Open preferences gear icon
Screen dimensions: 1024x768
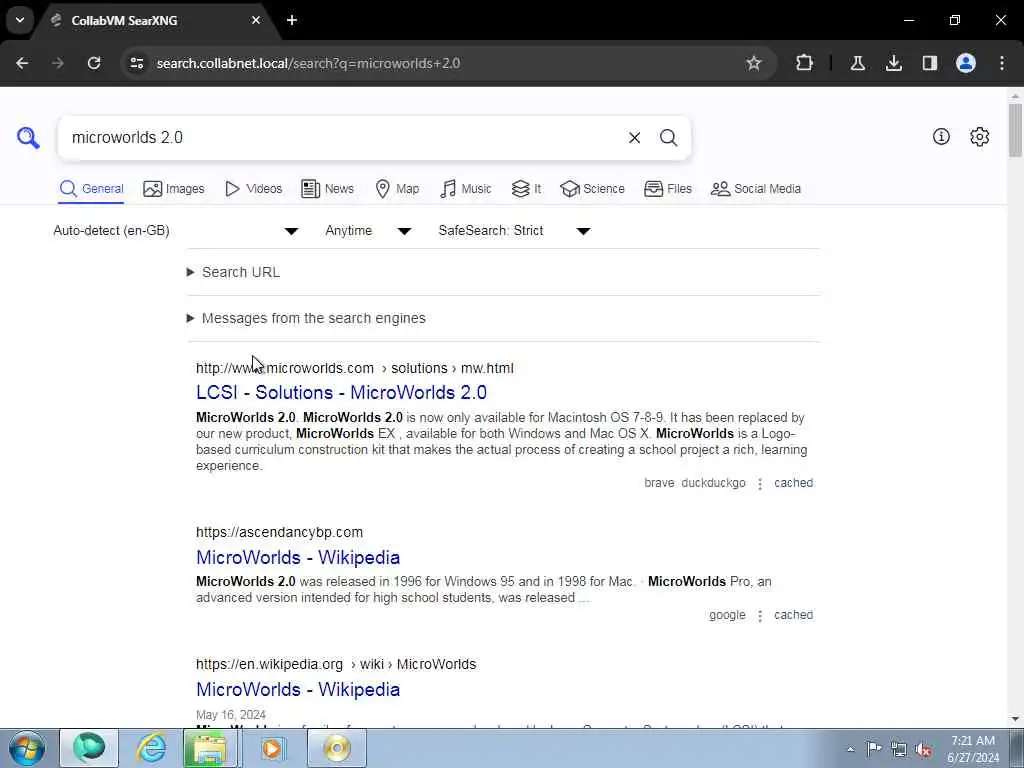pyautogui.click(x=979, y=136)
